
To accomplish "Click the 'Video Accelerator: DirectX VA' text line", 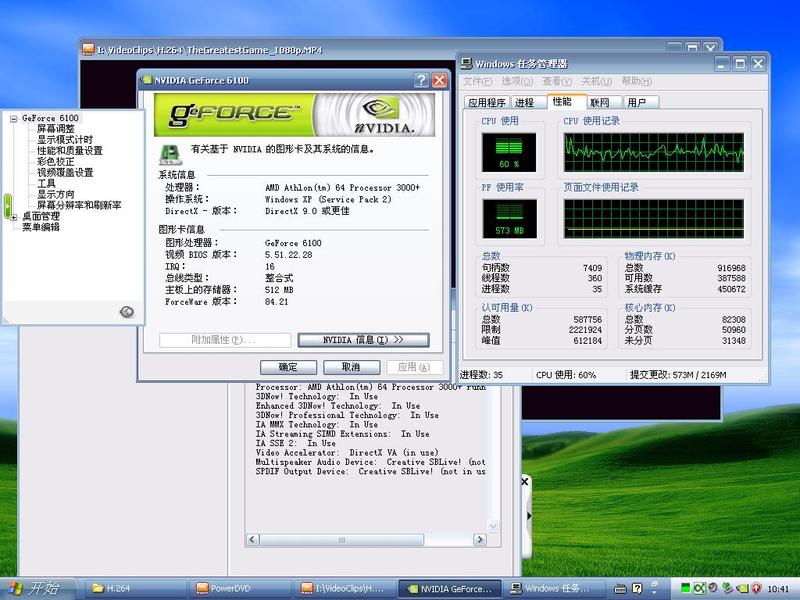I will pyautogui.click(x=347, y=453).
